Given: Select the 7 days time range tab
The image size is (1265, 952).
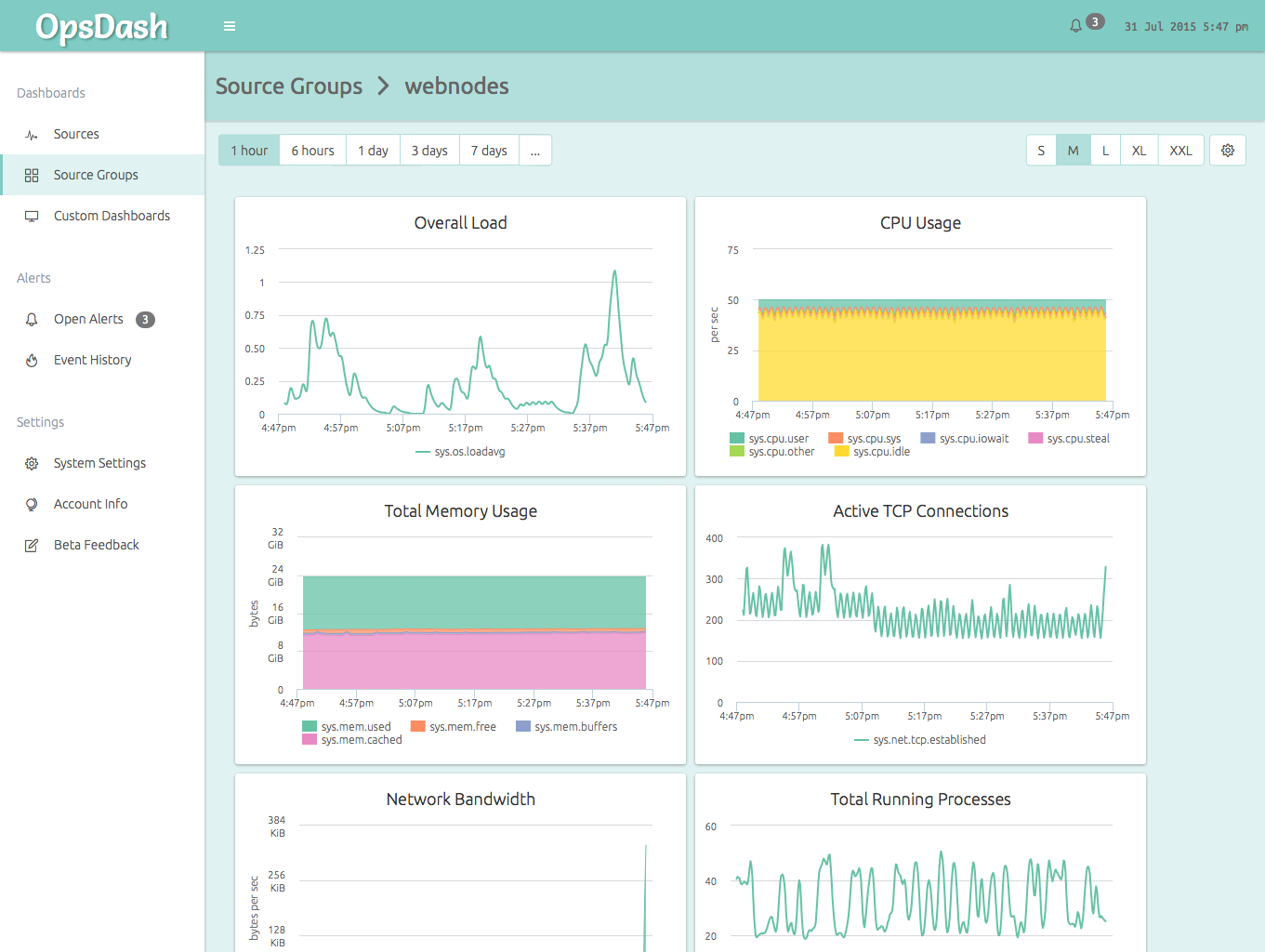Looking at the screenshot, I should [x=489, y=150].
